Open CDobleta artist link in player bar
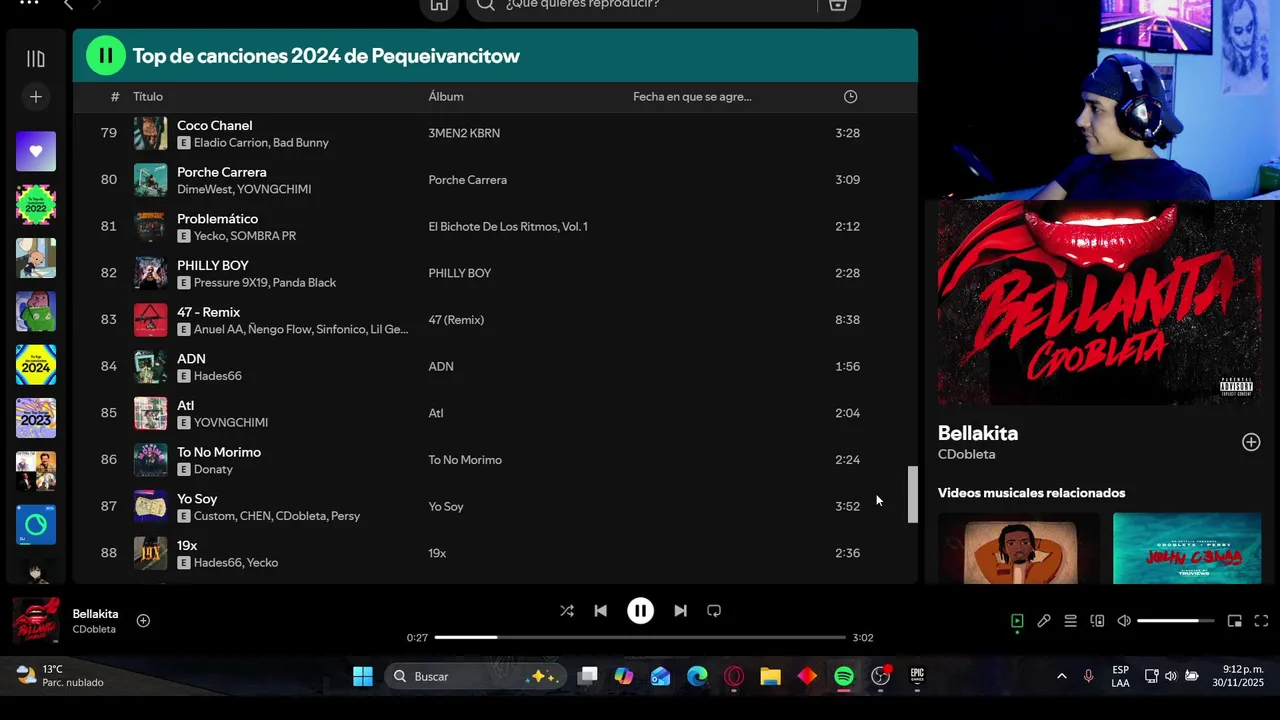Viewport: 1280px width, 720px height. click(x=94, y=630)
